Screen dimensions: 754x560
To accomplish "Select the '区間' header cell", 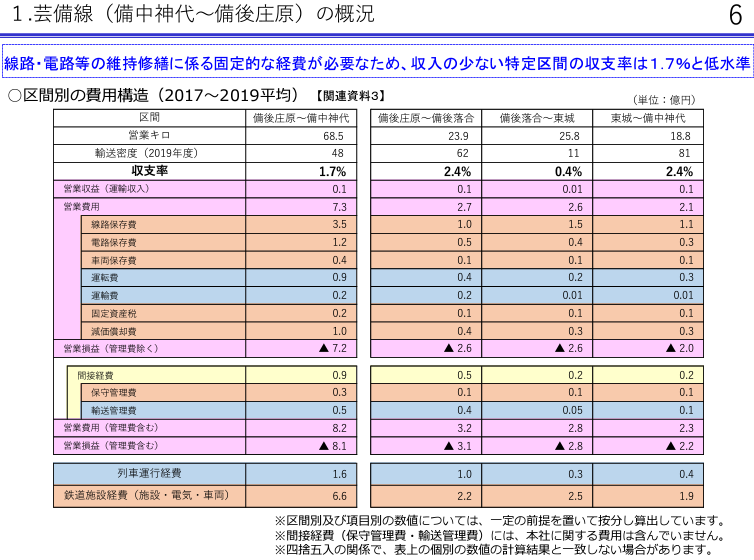I will pos(149,118).
